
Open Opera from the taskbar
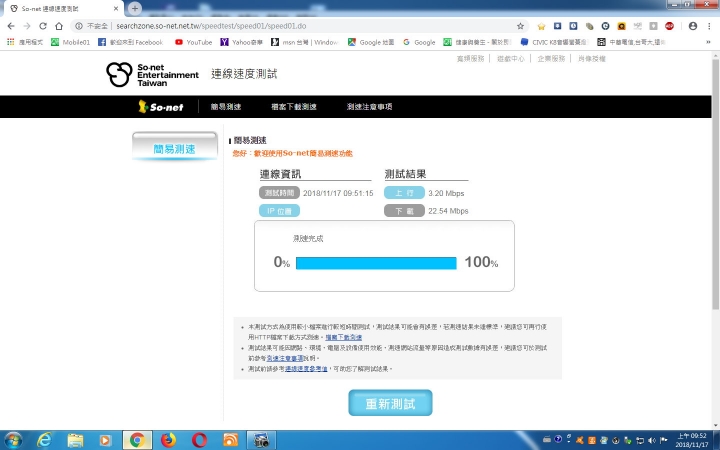tap(199, 440)
